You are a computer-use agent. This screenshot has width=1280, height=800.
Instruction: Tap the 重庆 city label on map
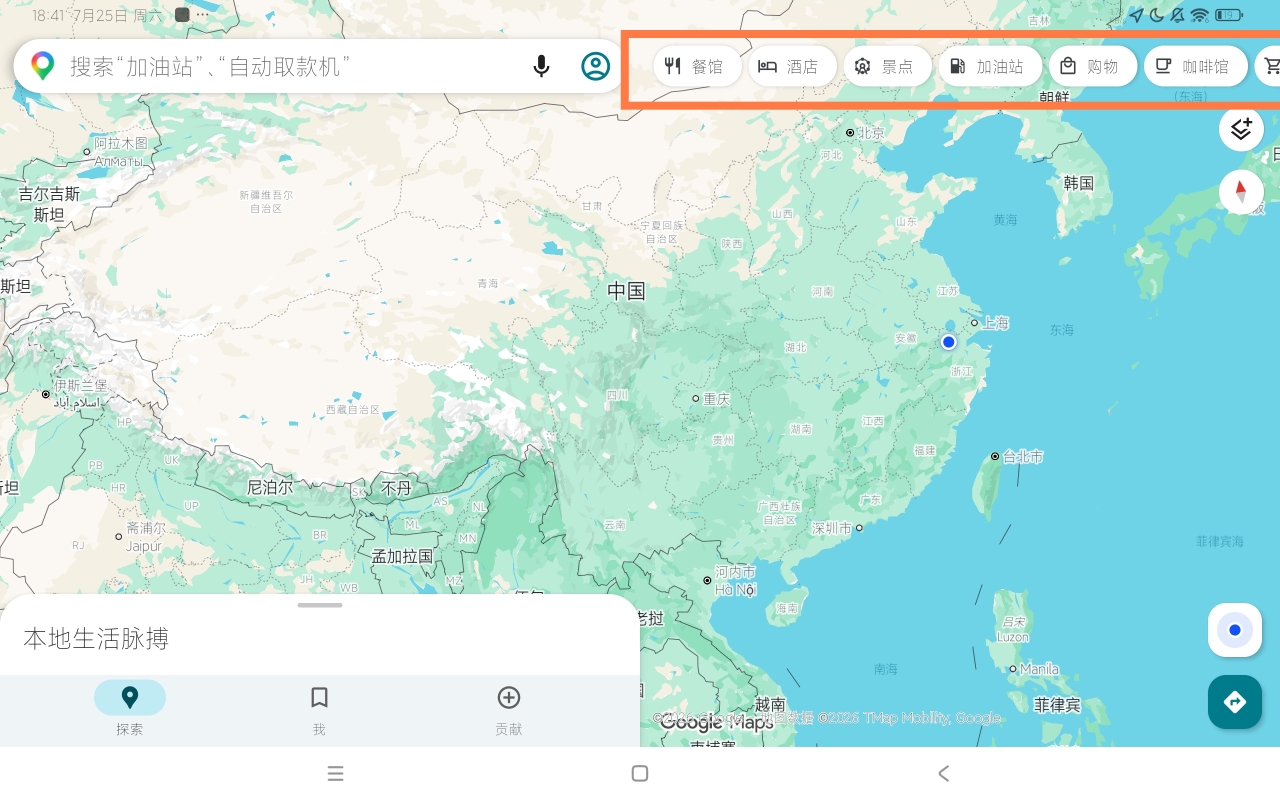point(717,399)
